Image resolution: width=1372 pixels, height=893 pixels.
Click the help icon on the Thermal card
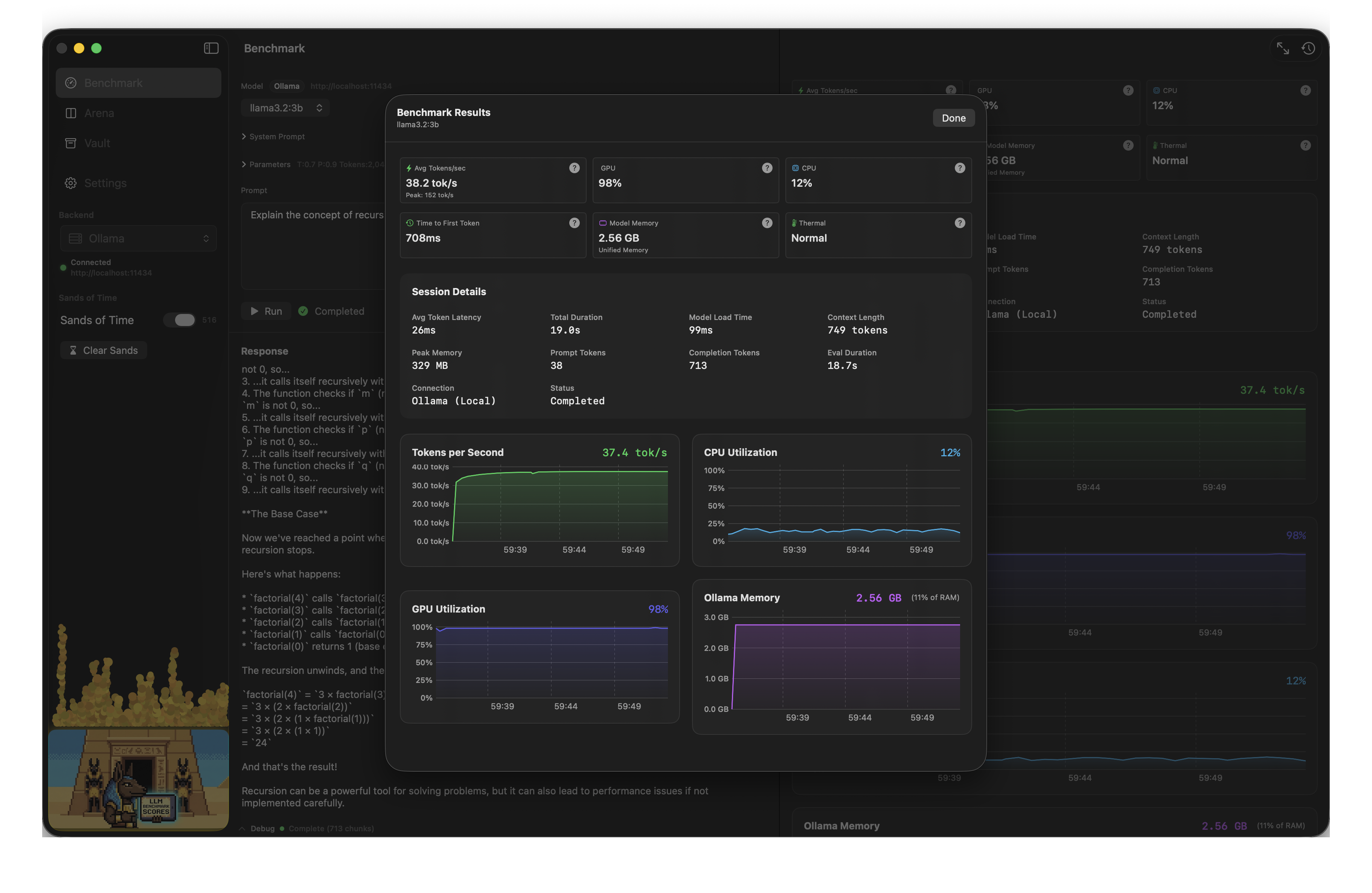(x=960, y=222)
